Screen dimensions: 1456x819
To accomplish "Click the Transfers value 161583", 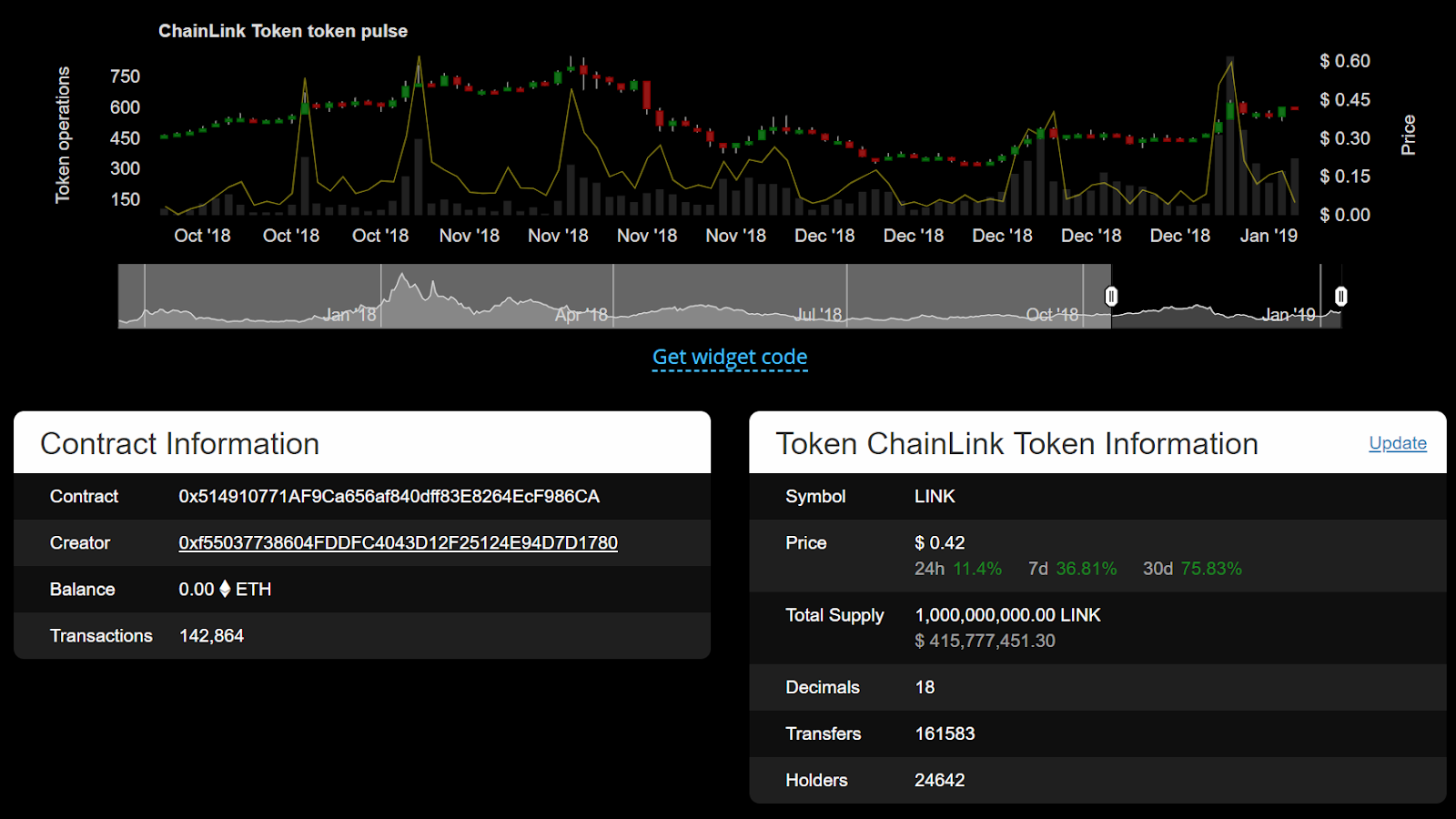I will (945, 733).
